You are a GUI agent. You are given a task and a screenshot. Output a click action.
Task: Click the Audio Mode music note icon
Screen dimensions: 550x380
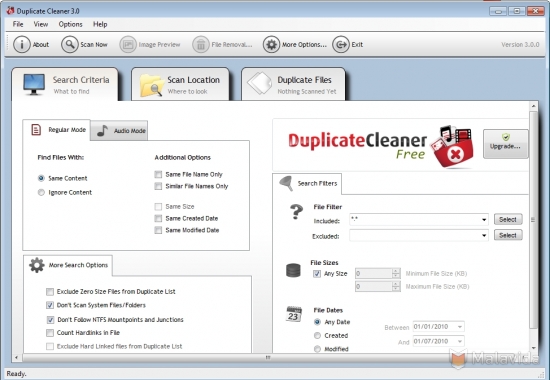point(102,131)
